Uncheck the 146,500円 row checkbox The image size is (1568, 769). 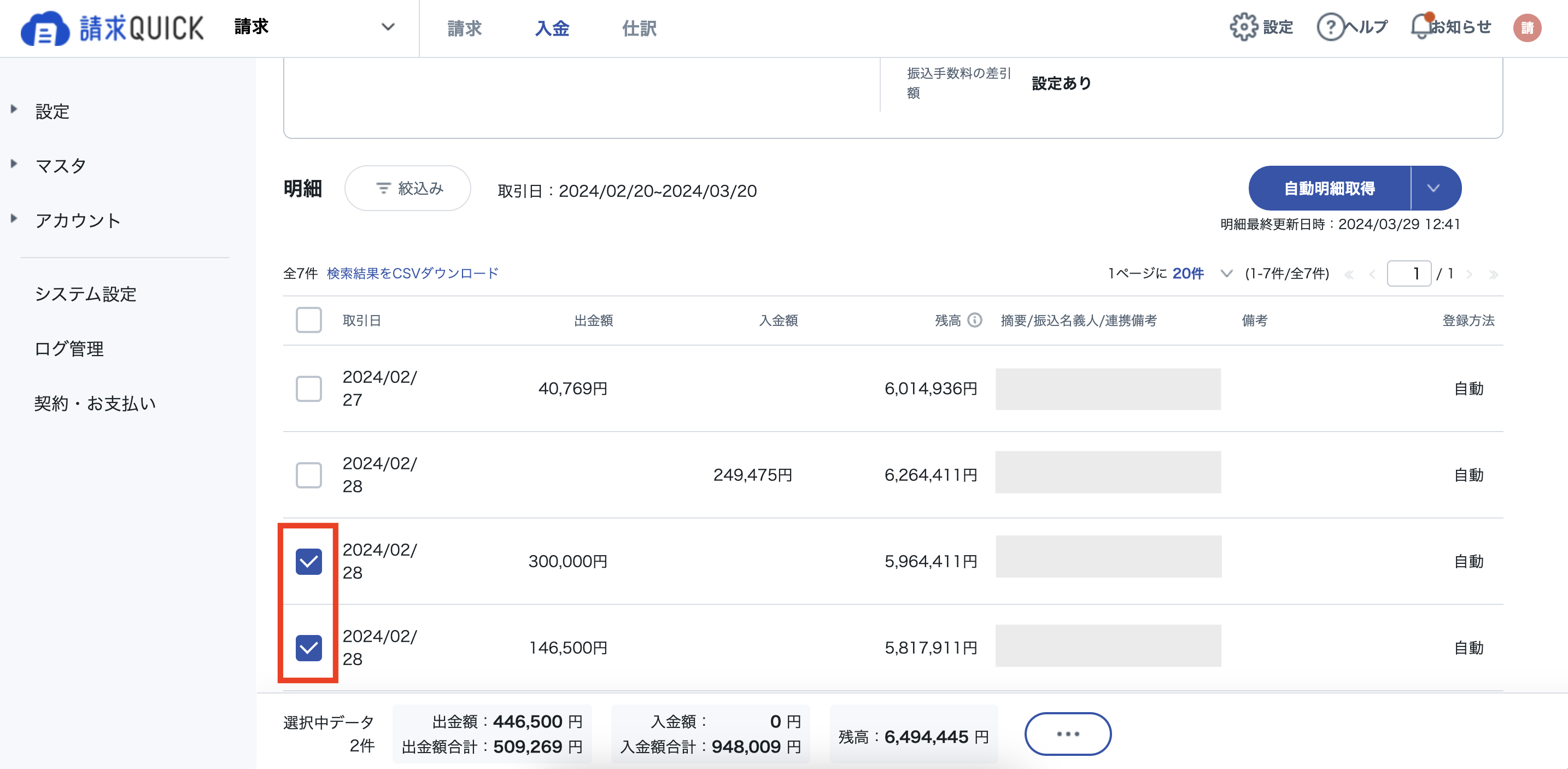[308, 648]
